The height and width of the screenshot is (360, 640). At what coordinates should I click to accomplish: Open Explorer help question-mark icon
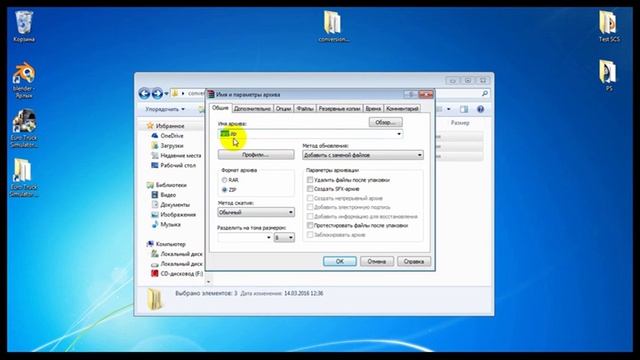click(480, 109)
